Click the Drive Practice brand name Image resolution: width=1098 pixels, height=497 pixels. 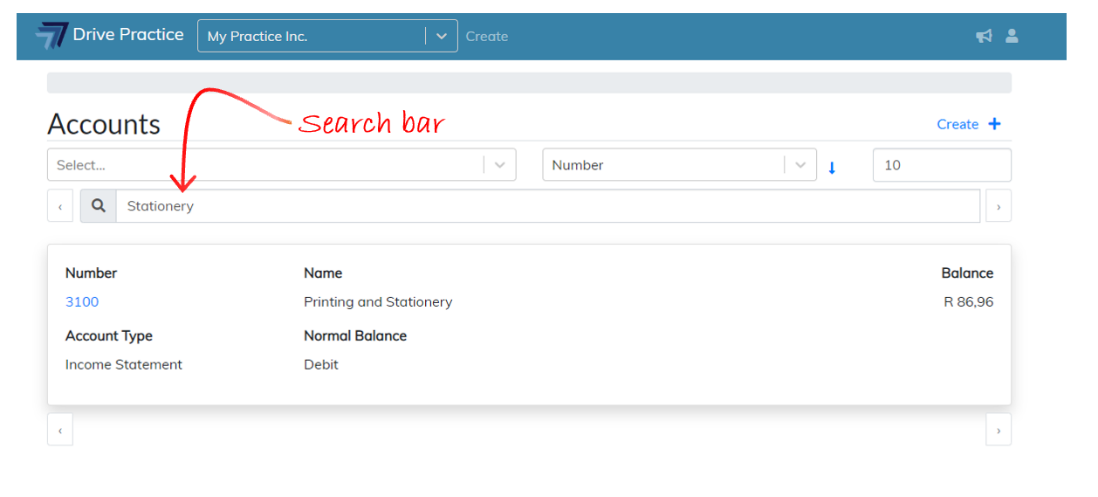point(128,35)
